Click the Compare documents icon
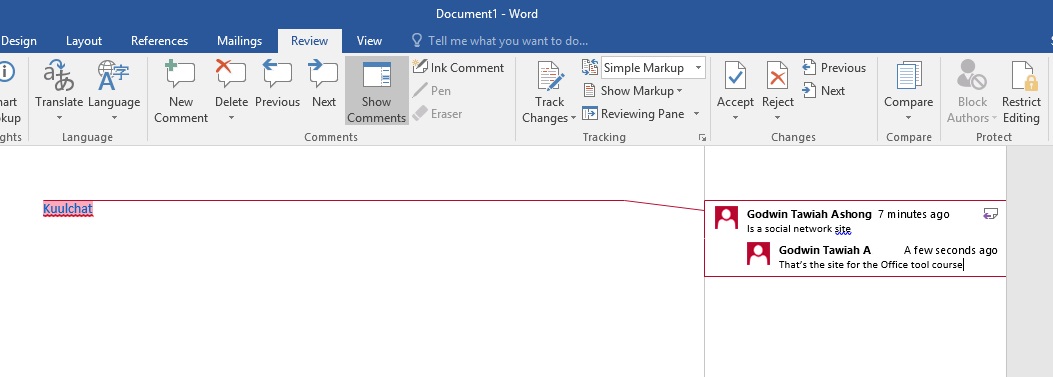The image size is (1053, 377). [x=909, y=75]
